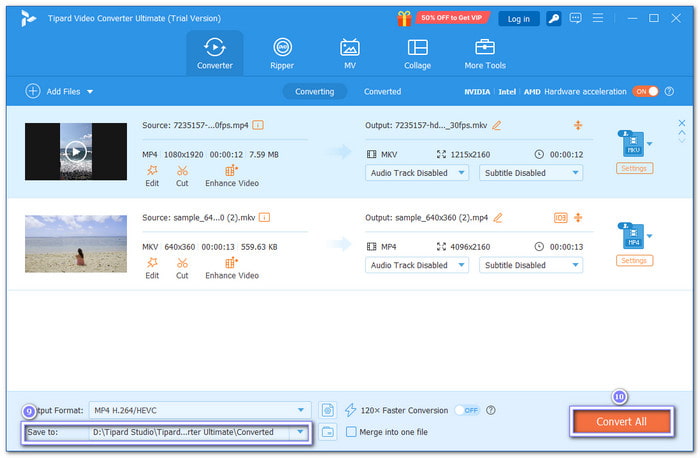Open Audio Track dropdown for MP4 output
The image size is (700, 458).
tap(417, 265)
